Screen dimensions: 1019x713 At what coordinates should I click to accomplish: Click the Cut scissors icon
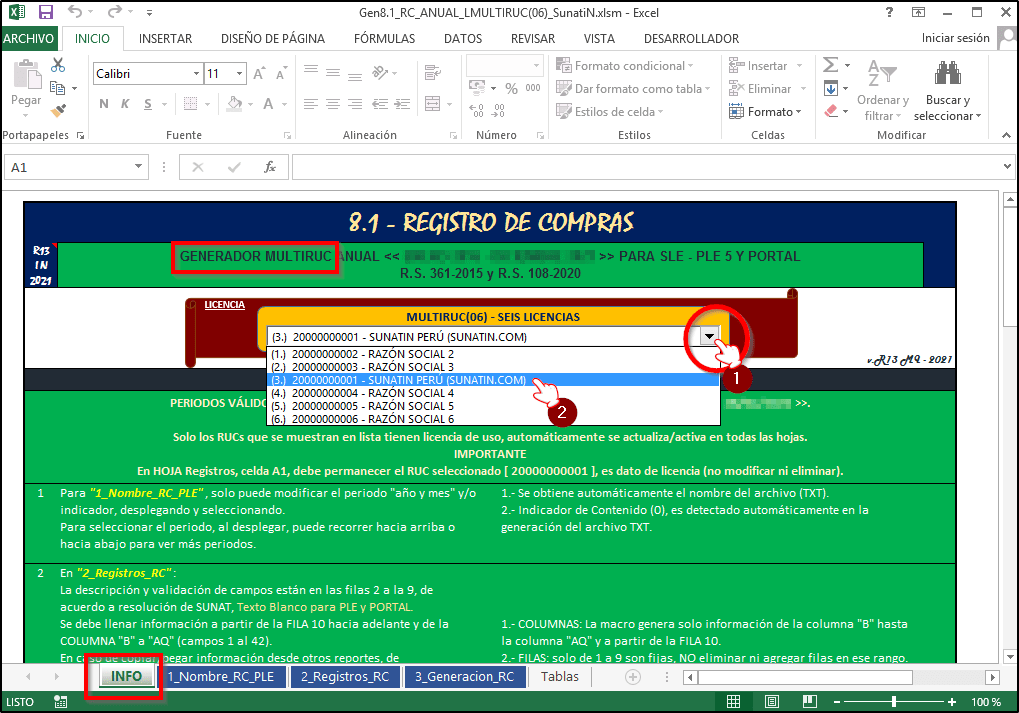[58, 66]
